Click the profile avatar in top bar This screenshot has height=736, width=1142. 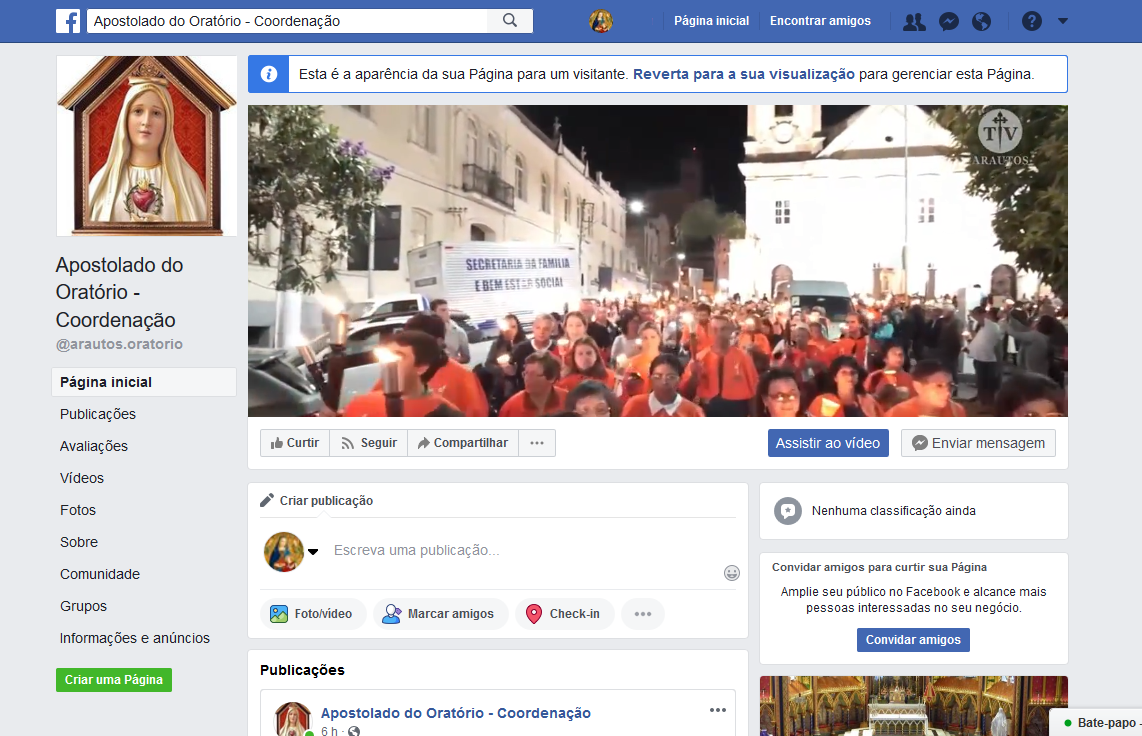[601, 21]
